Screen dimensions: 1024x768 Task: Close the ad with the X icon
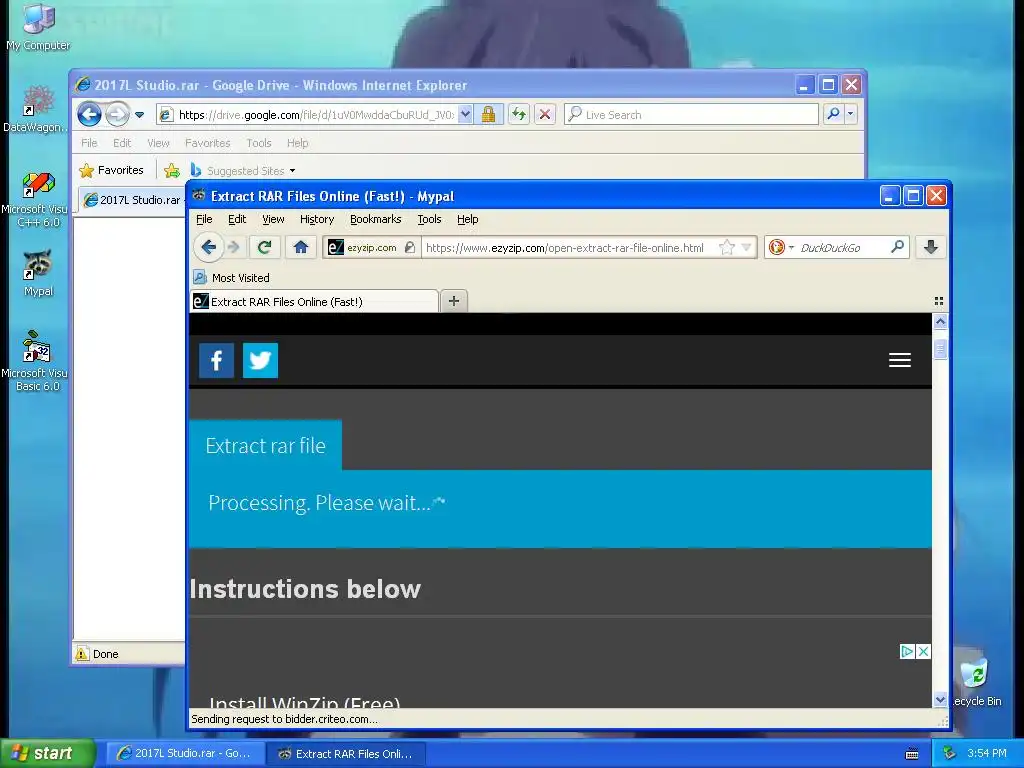pos(923,651)
